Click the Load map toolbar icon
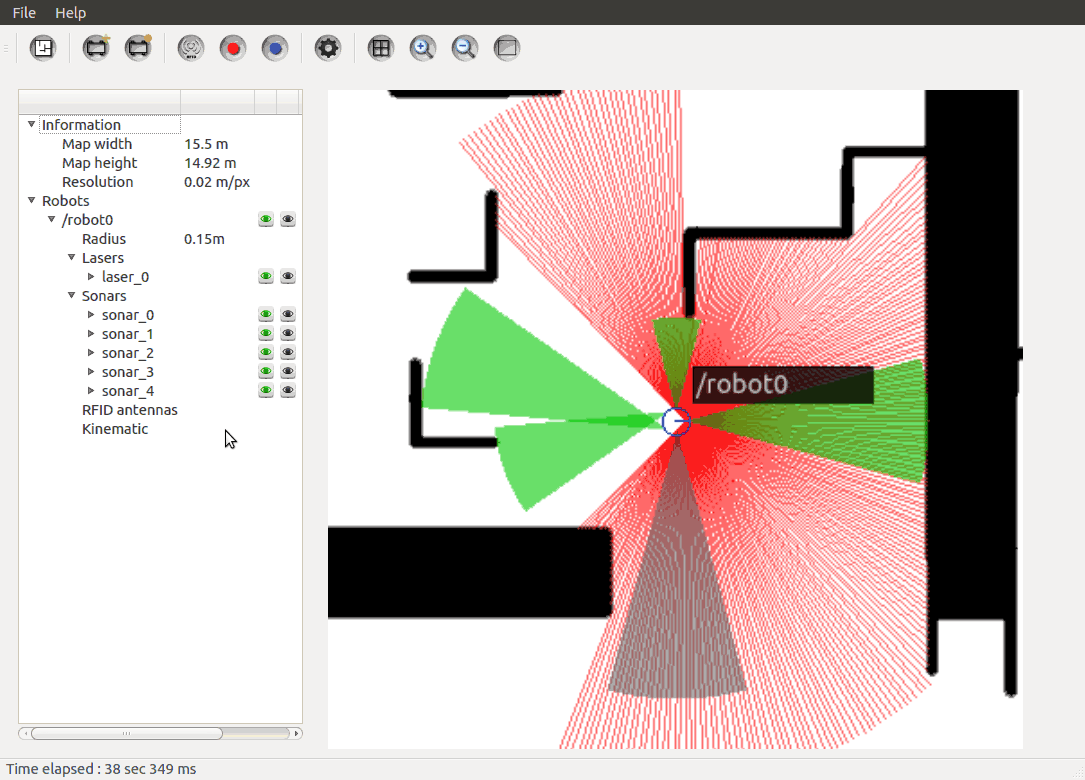This screenshot has width=1085, height=780. coord(43,48)
